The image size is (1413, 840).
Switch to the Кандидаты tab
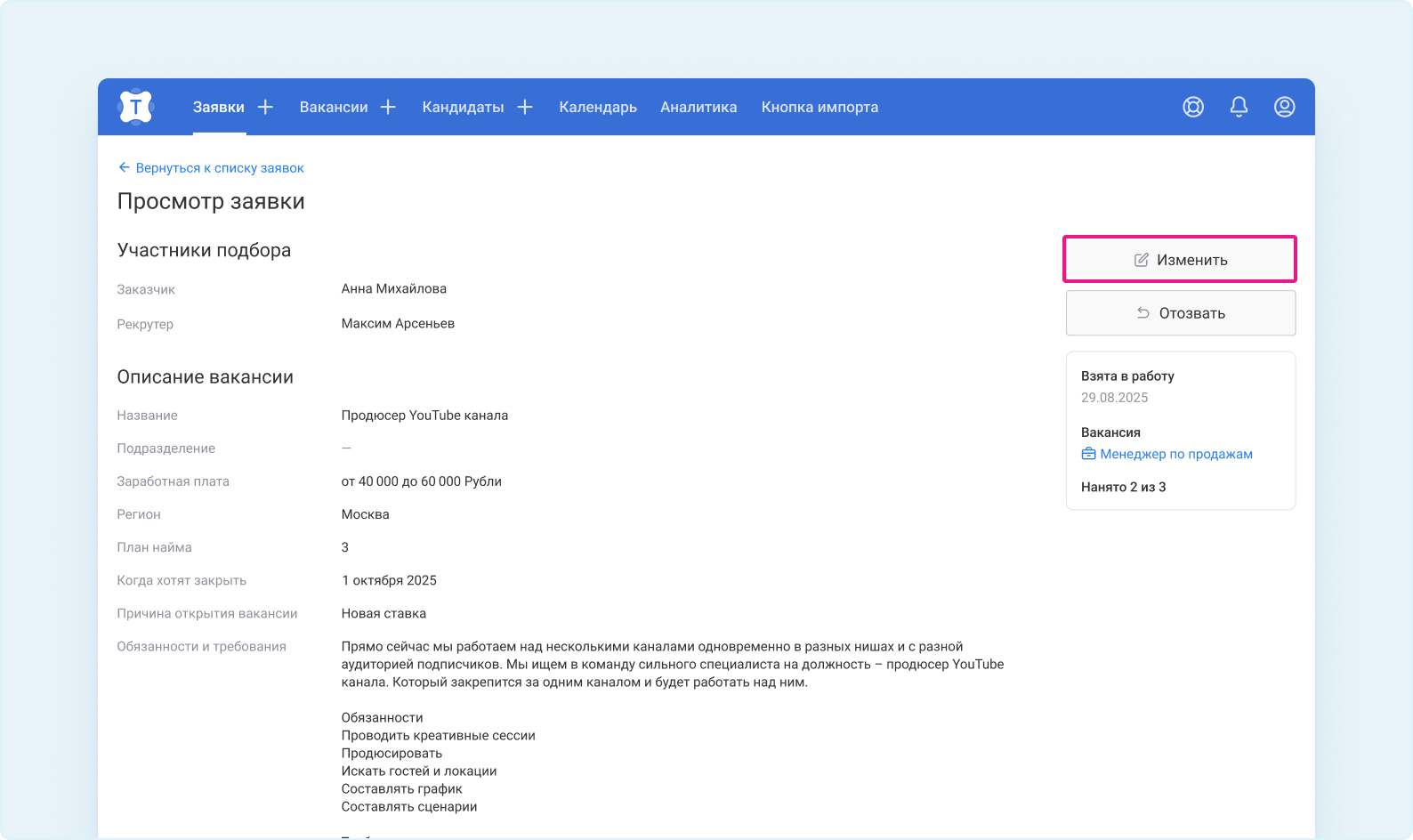(463, 108)
